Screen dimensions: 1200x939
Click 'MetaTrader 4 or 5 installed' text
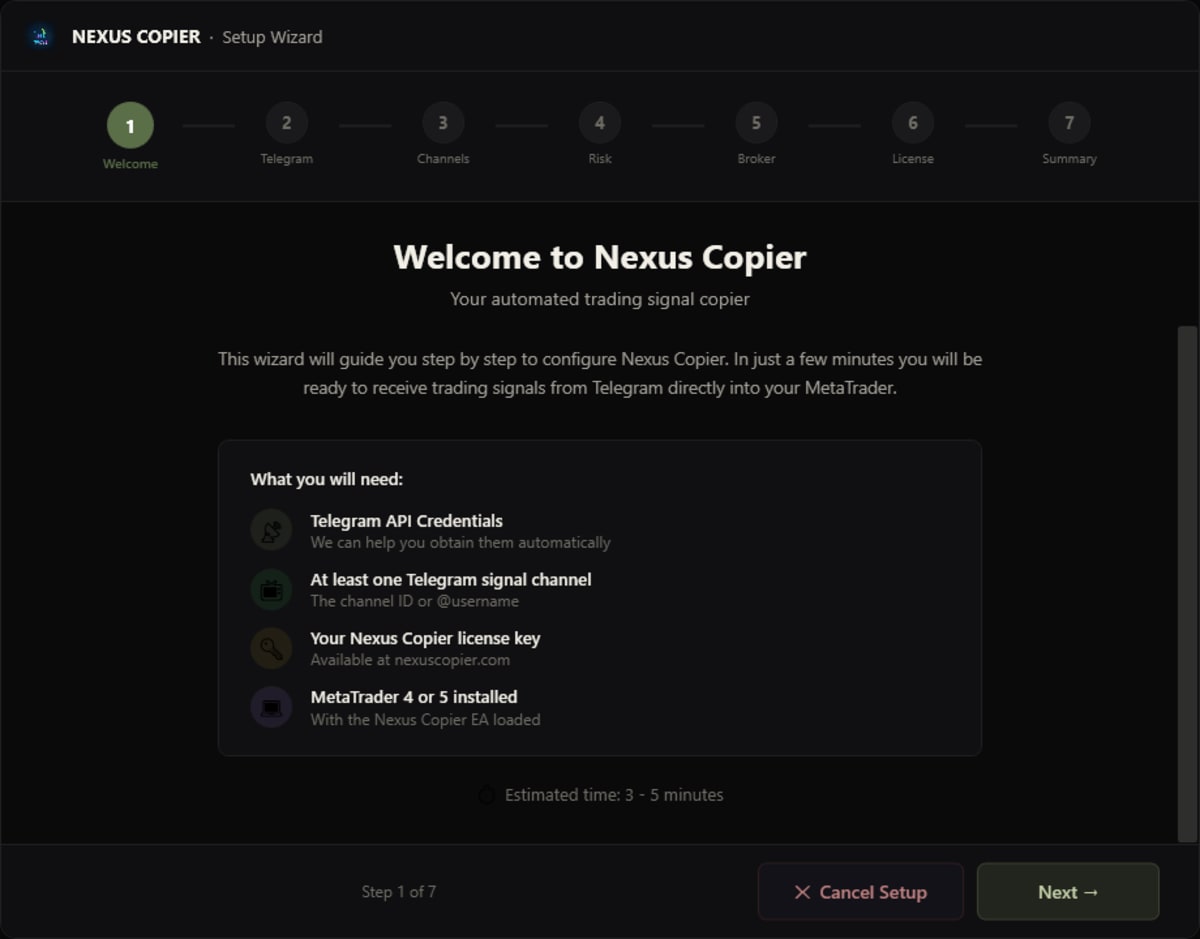pyautogui.click(x=414, y=697)
